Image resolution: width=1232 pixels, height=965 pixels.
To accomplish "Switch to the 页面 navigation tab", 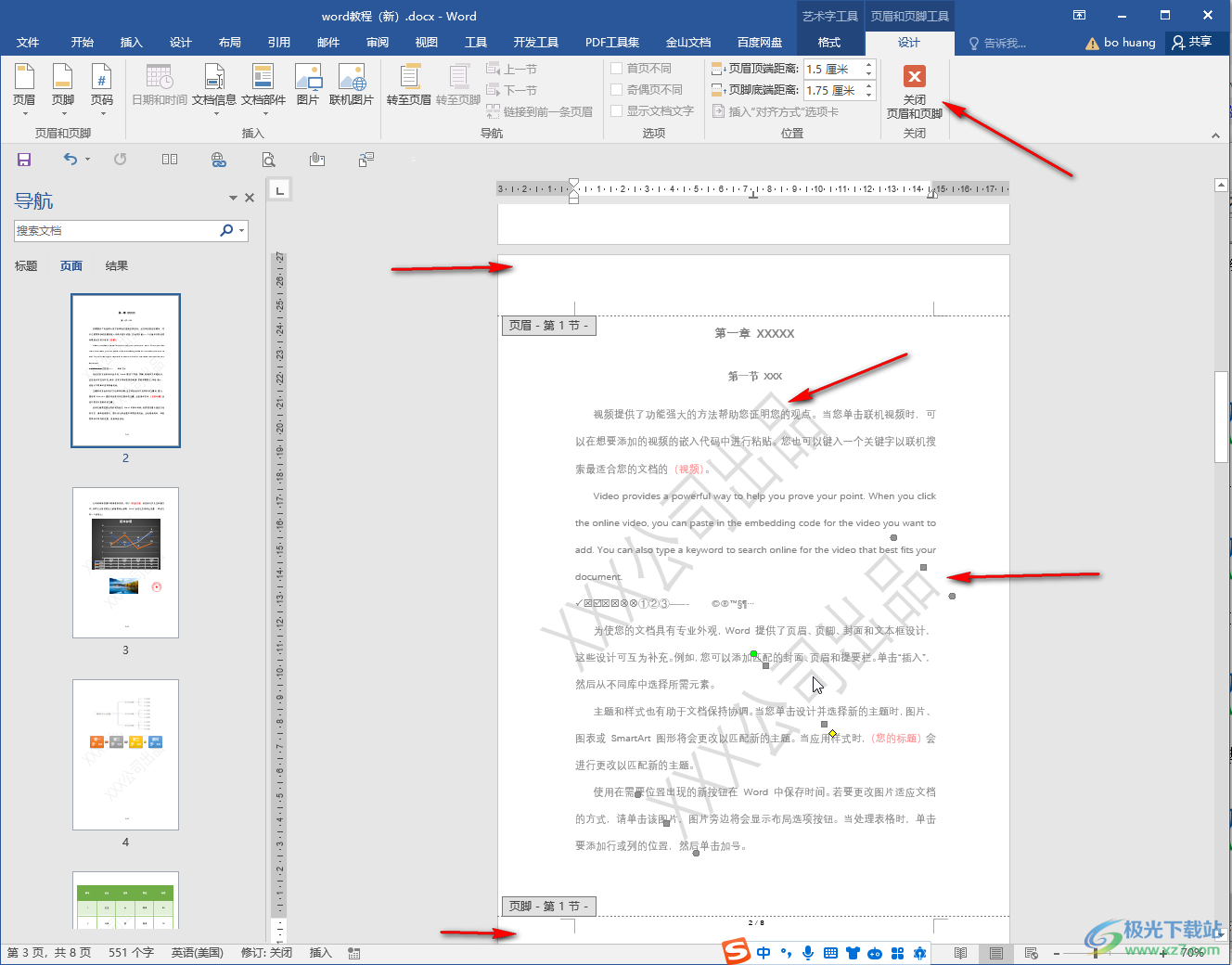I will (71, 266).
